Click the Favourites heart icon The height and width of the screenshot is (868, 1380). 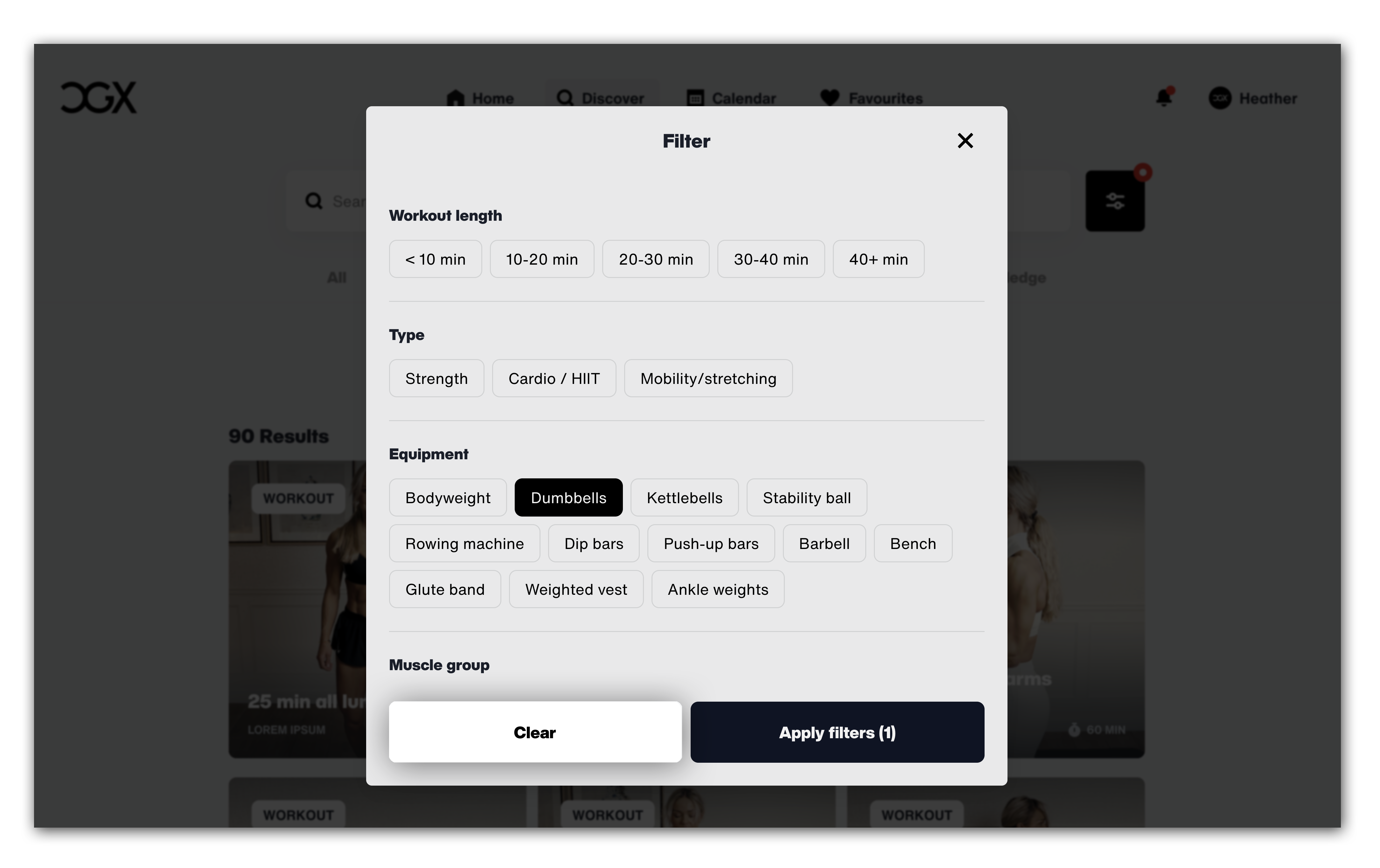829,98
